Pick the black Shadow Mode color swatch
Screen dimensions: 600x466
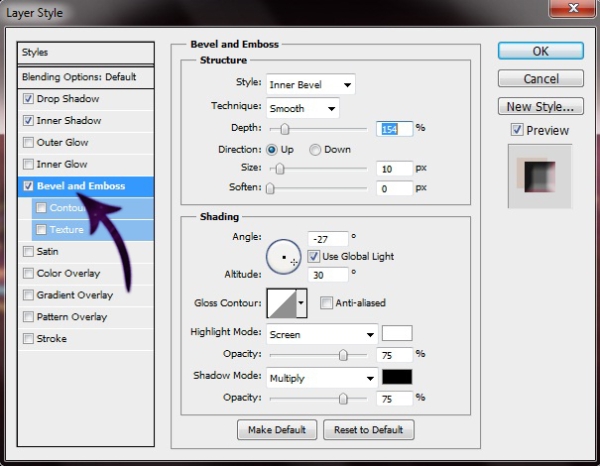[x=397, y=378]
